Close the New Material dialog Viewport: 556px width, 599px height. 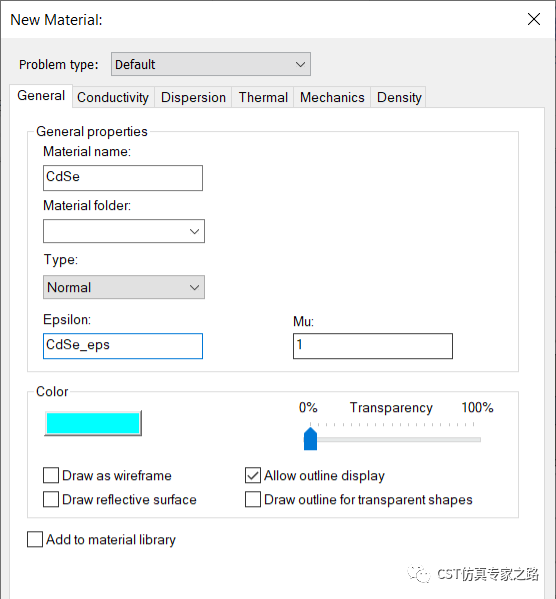533,19
